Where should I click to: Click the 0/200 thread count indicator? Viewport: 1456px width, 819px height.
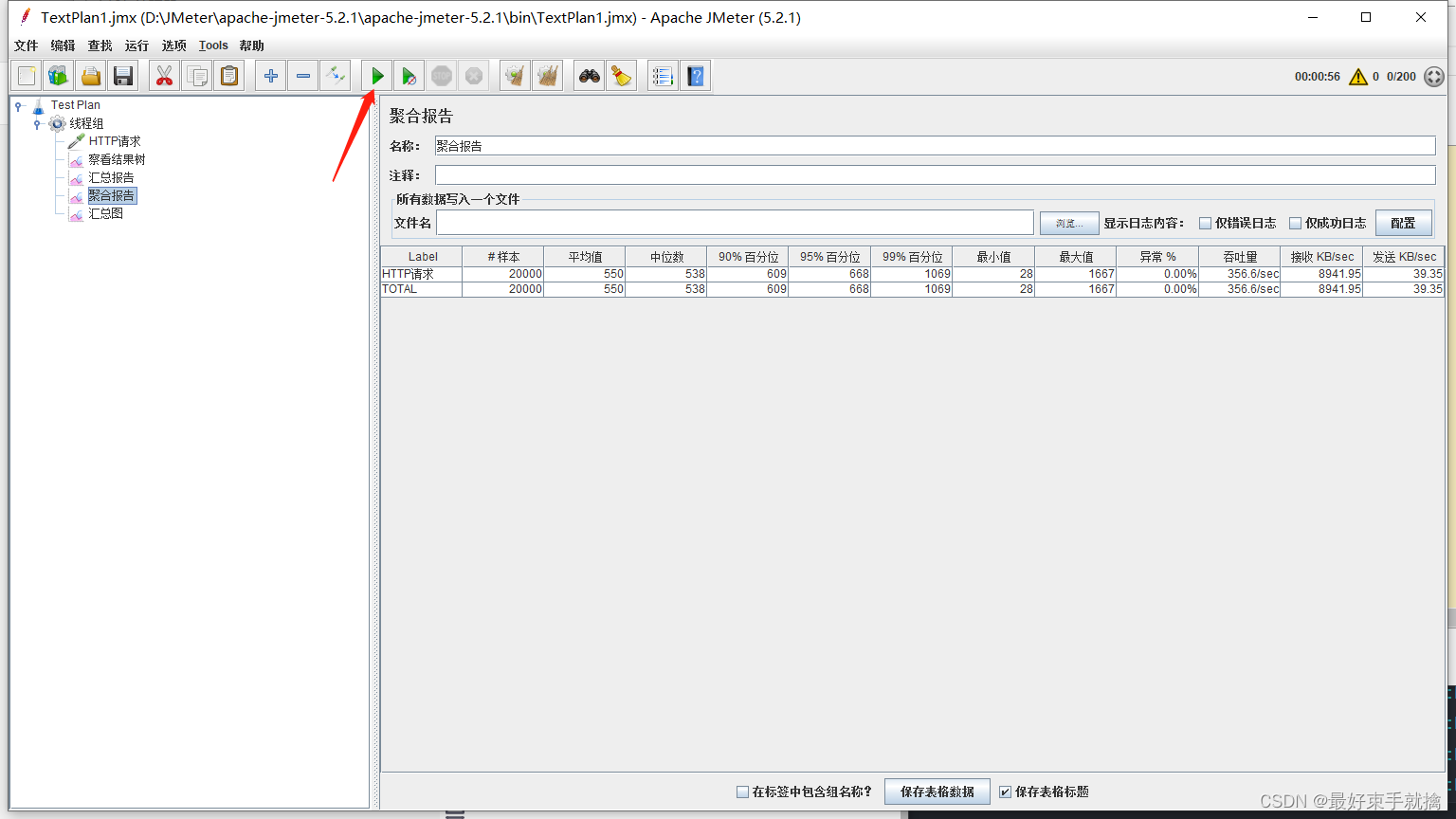(1401, 77)
